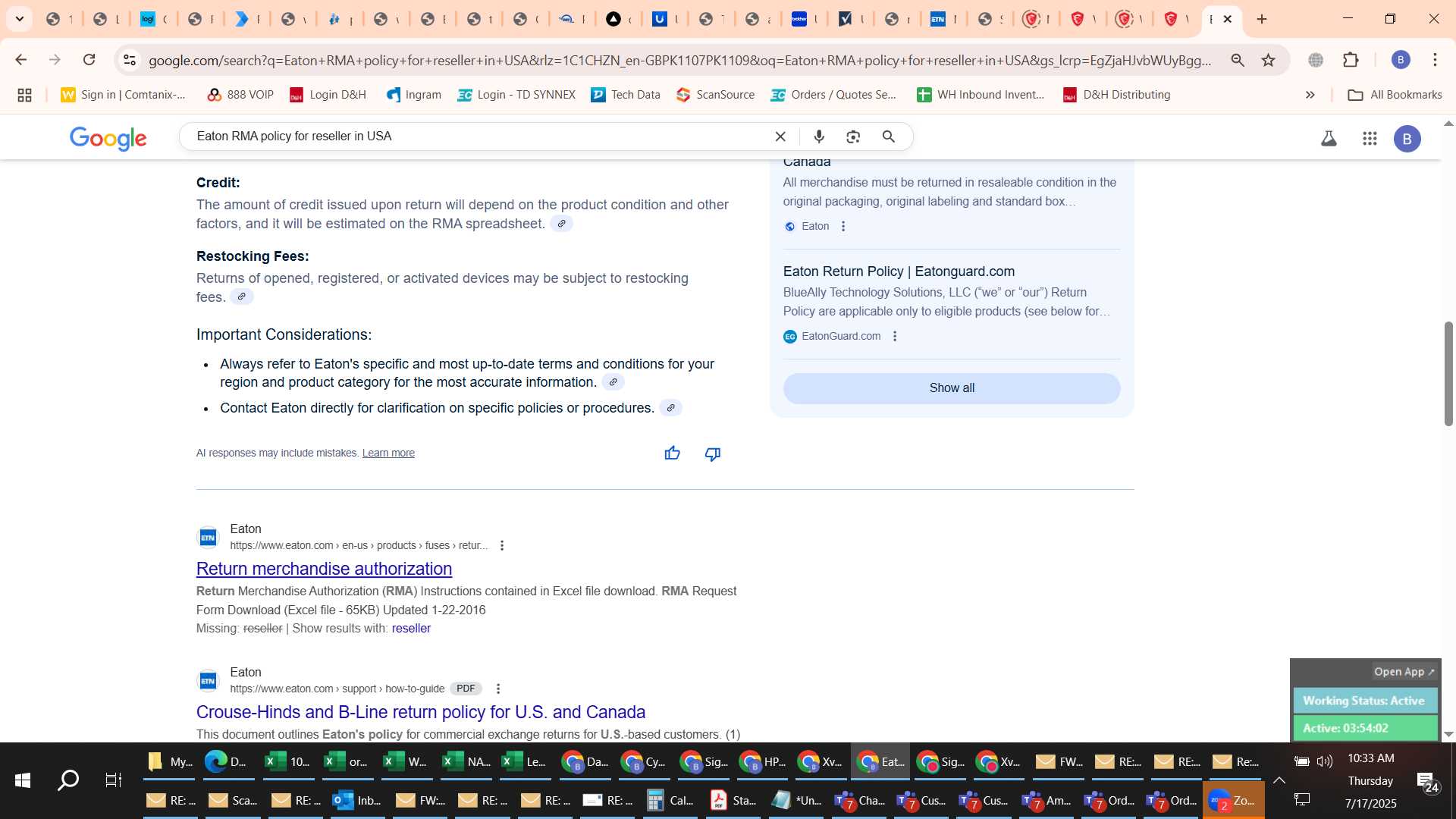Open D&H Distributing bookmark
The width and height of the screenshot is (1456, 819).
point(1116,95)
